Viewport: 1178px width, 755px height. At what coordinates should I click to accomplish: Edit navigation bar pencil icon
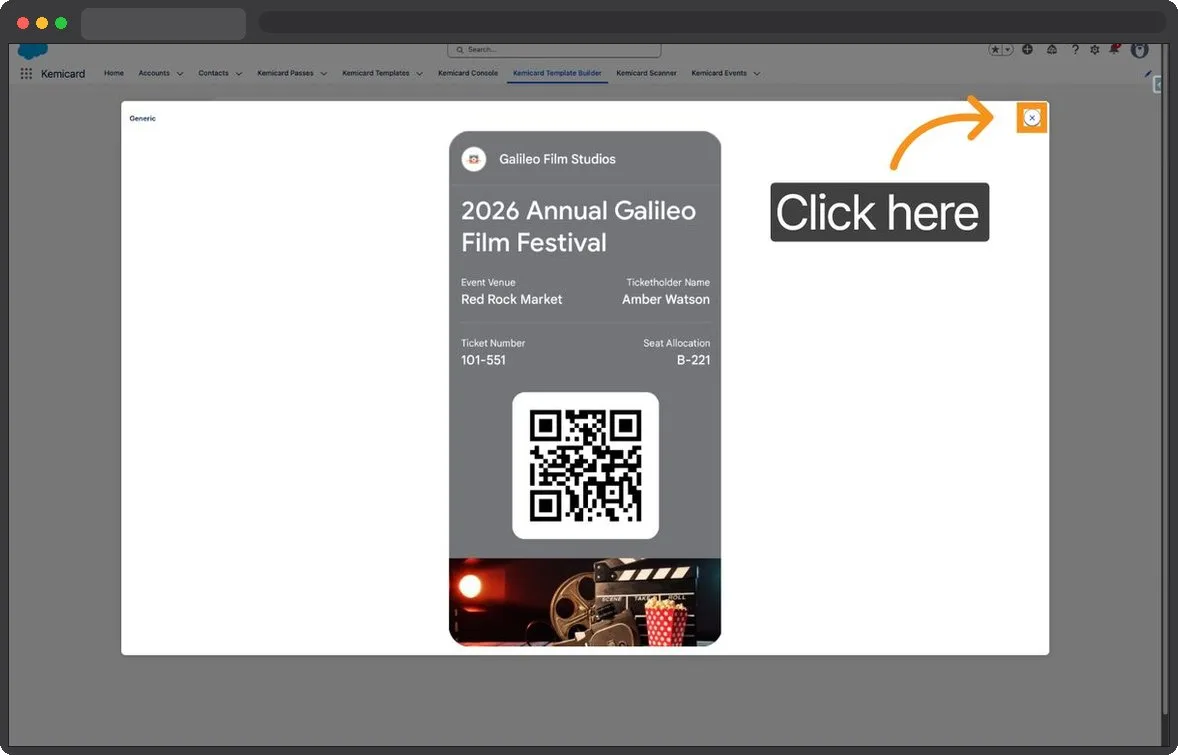click(1148, 74)
